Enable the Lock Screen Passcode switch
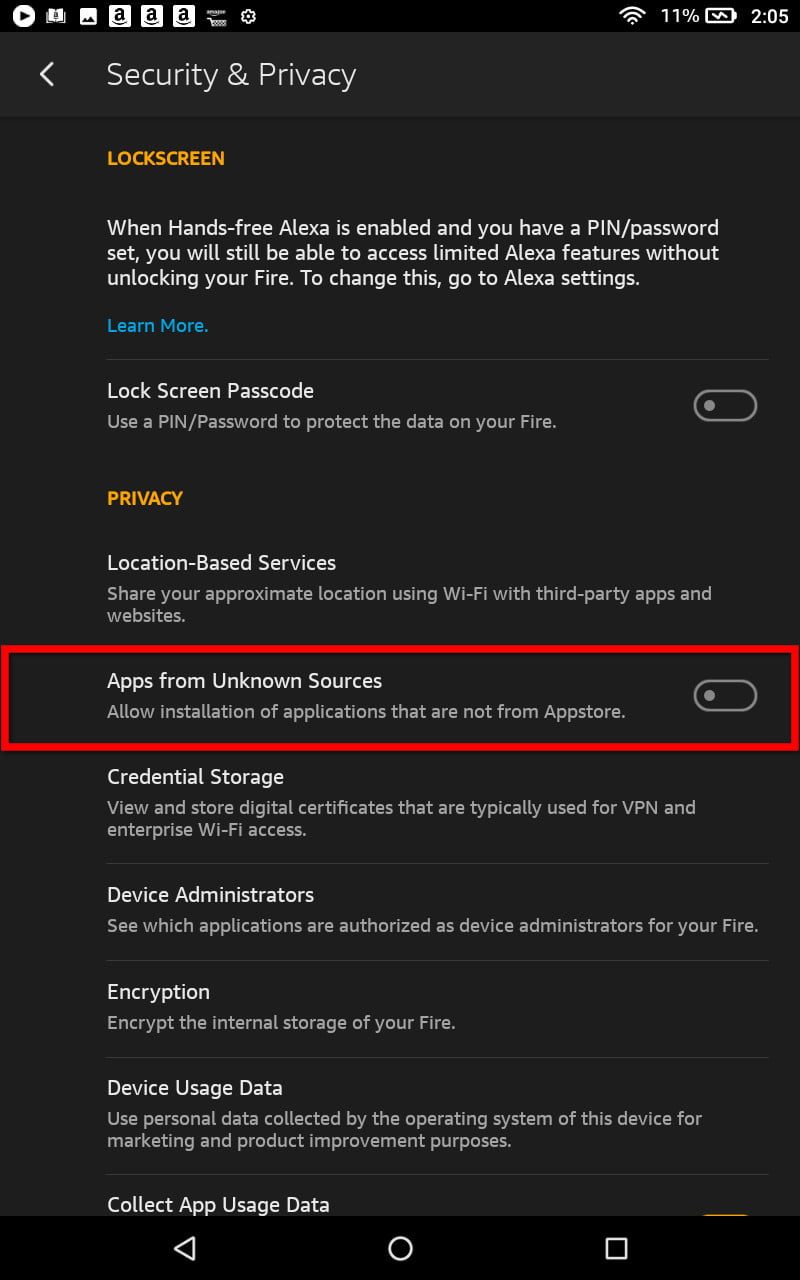Image resolution: width=800 pixels, height=1280 pixels. point(725,406)
